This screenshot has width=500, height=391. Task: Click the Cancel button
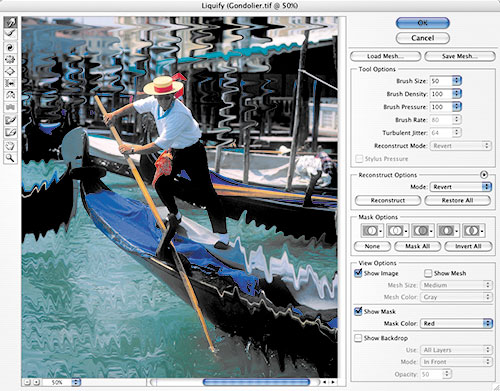[x=423, y=38]
